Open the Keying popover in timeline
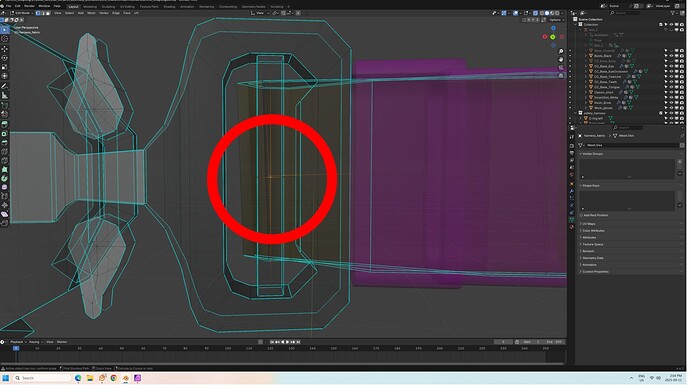690x388 pixels. coord(35,343)
